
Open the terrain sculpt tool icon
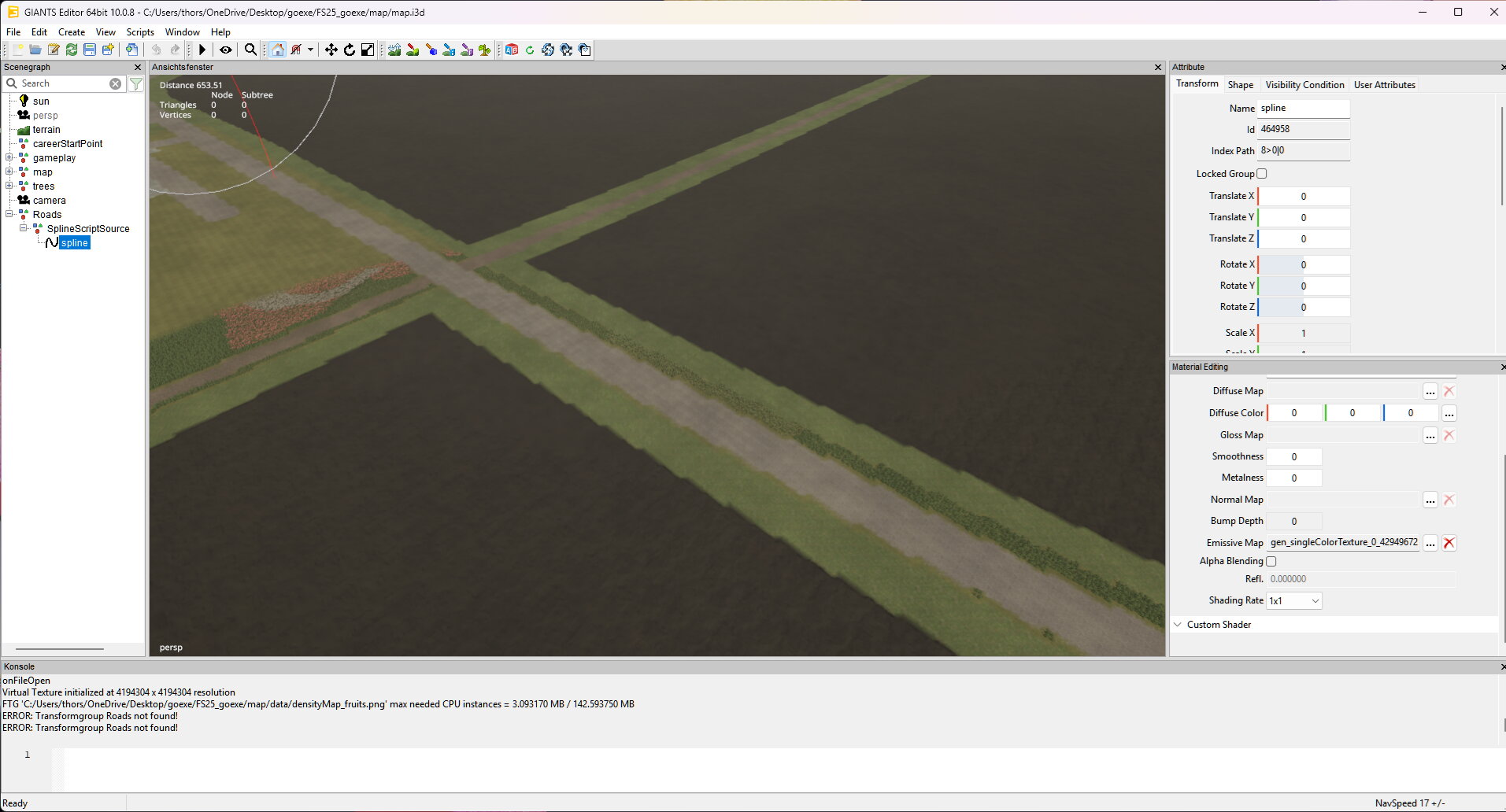pos(394,50)
